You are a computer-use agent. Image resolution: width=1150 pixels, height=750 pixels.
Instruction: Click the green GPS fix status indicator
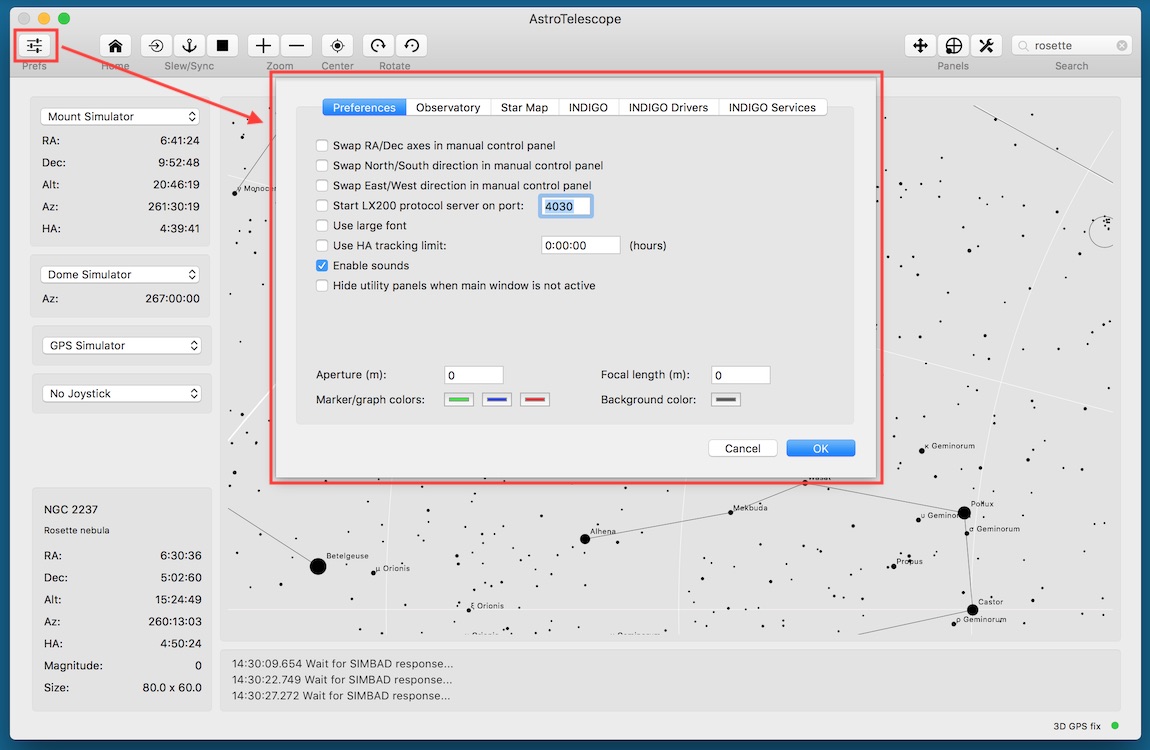(1115, 726)
